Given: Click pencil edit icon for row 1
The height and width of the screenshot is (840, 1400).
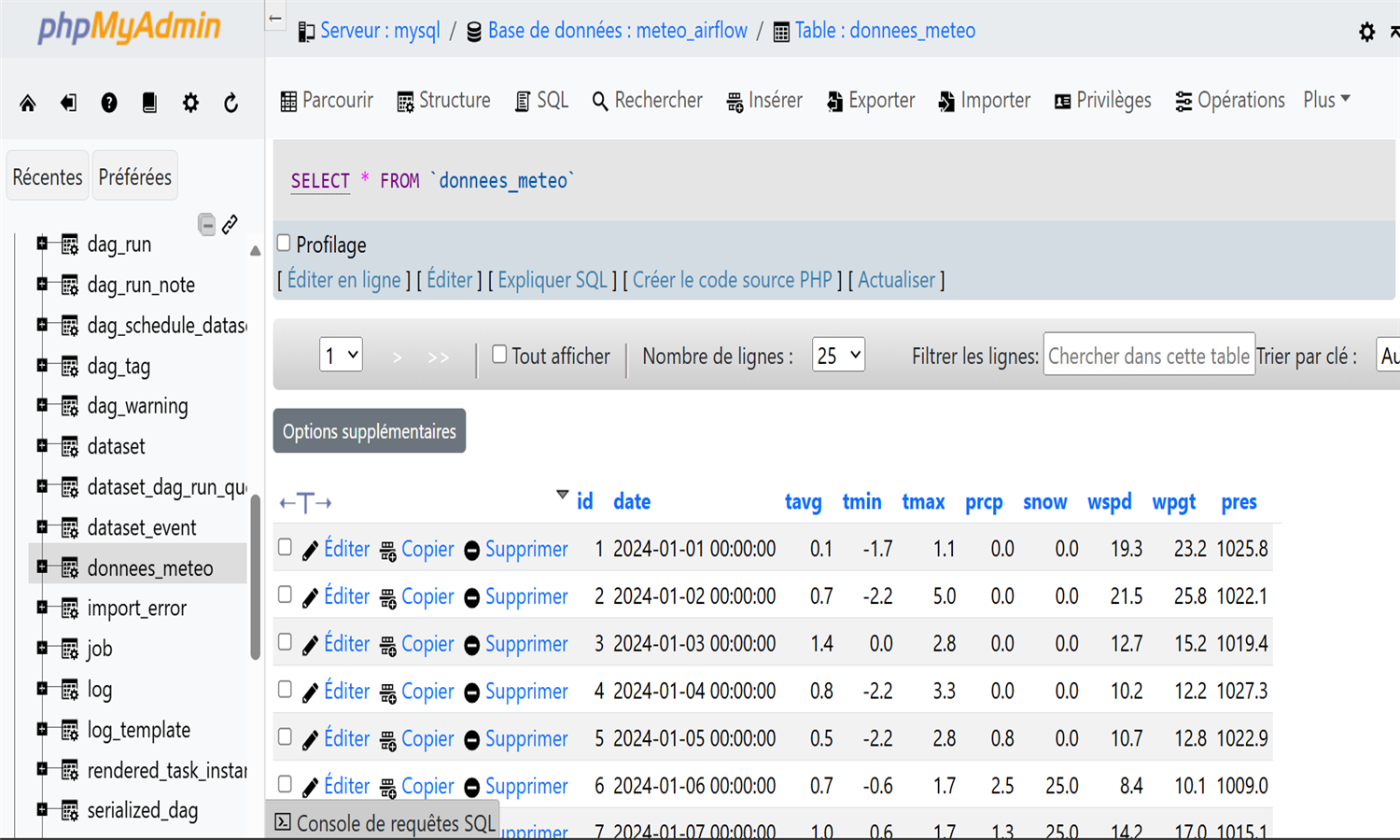Looking at the screenshot, I should [x=311, y=551].
